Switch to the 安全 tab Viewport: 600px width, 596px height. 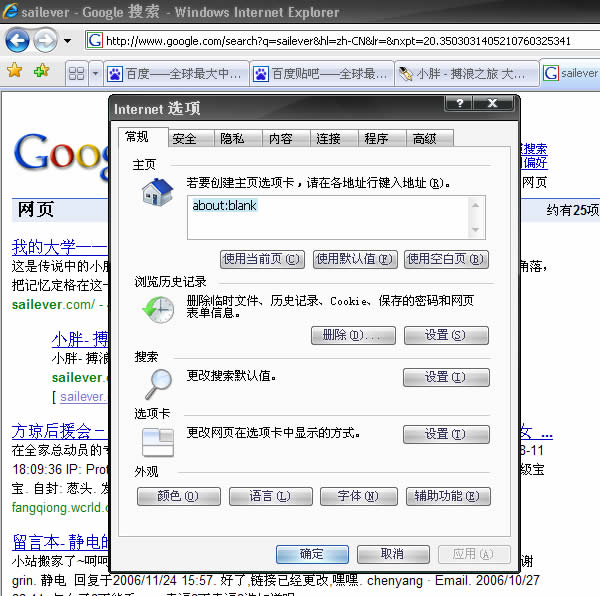tap(184, 139)
